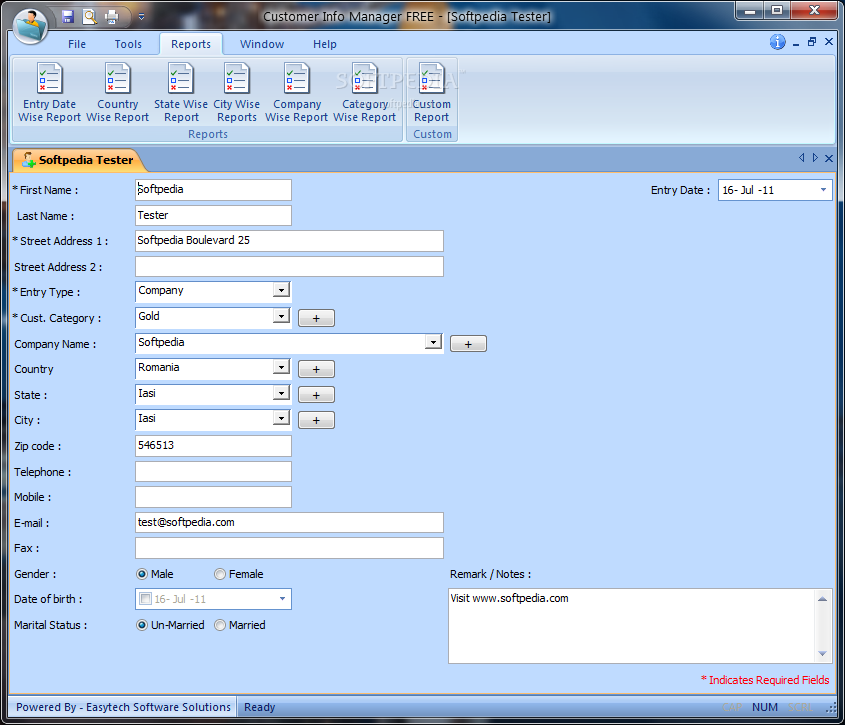Close the Softpedia Tester document tab
The image size is (845, 725).
click(829, 158)
